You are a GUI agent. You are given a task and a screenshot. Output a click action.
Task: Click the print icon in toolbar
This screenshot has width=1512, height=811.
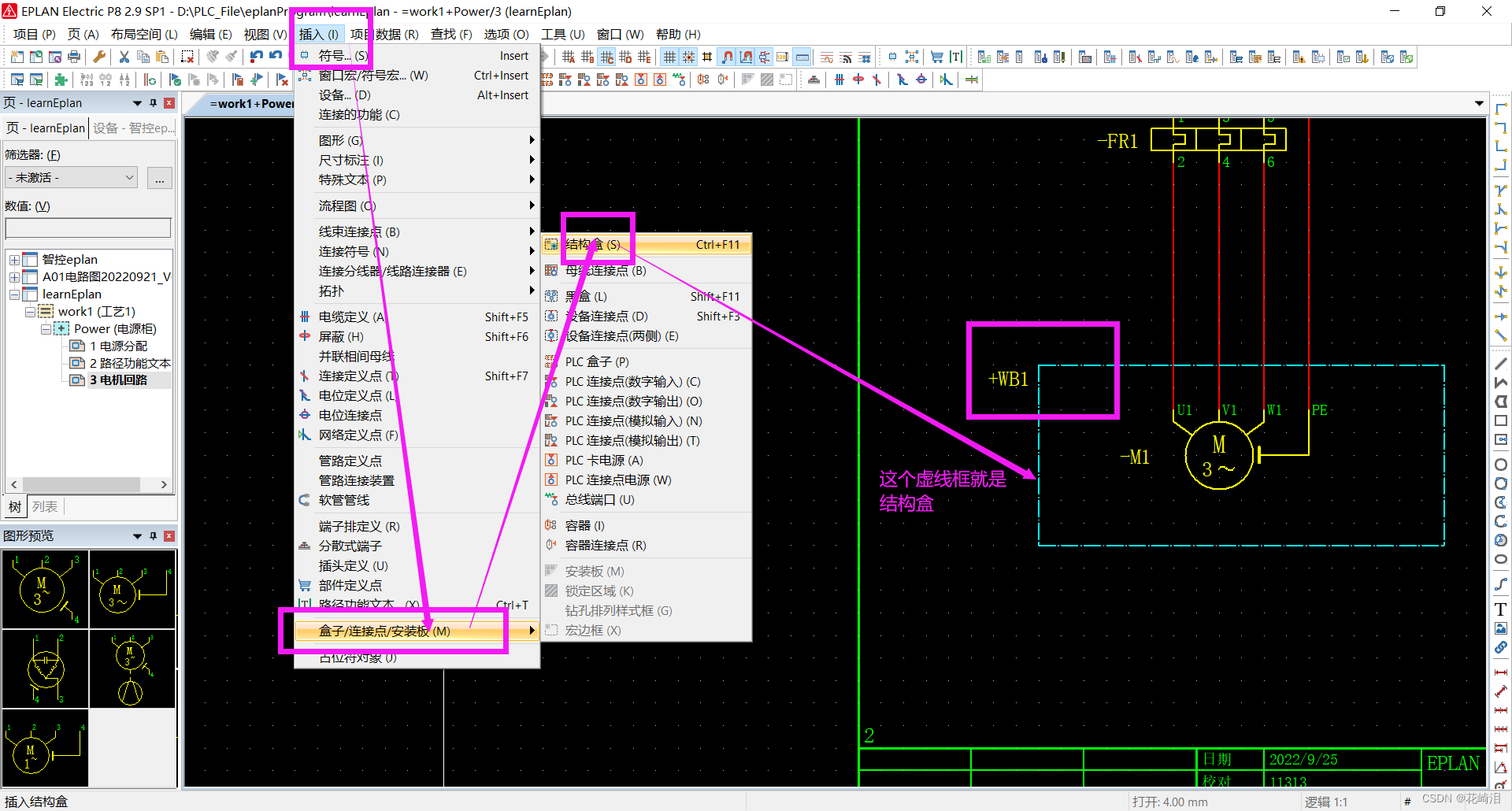coord(74,57)
